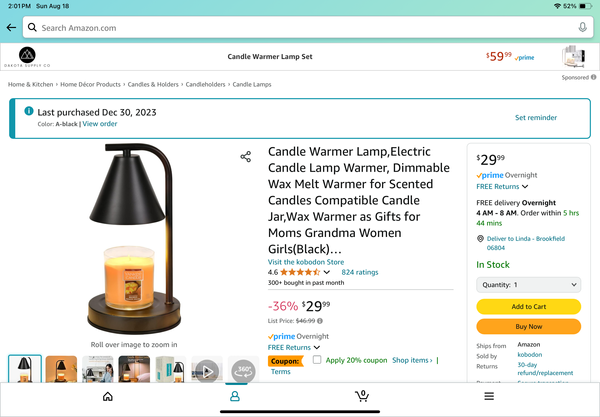Viewport: 600px width, 417px height.
Task: Tap the back arrow icon
Action: [x=11, y=28]
